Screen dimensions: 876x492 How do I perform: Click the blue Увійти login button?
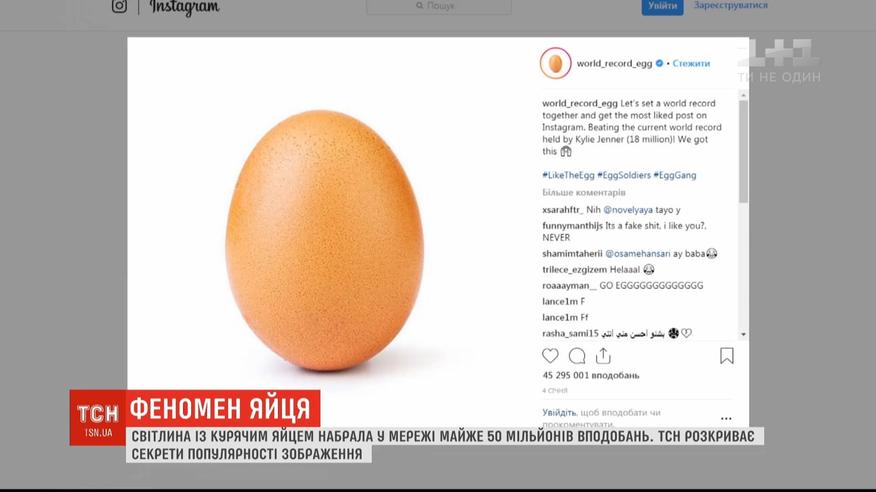pyautogui.click(x=662, y=6)
